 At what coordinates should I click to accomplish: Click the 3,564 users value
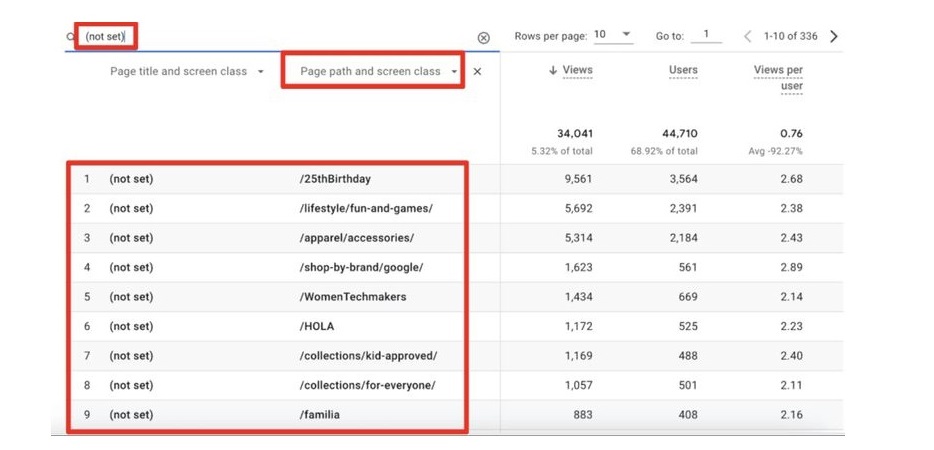point(683,179)
